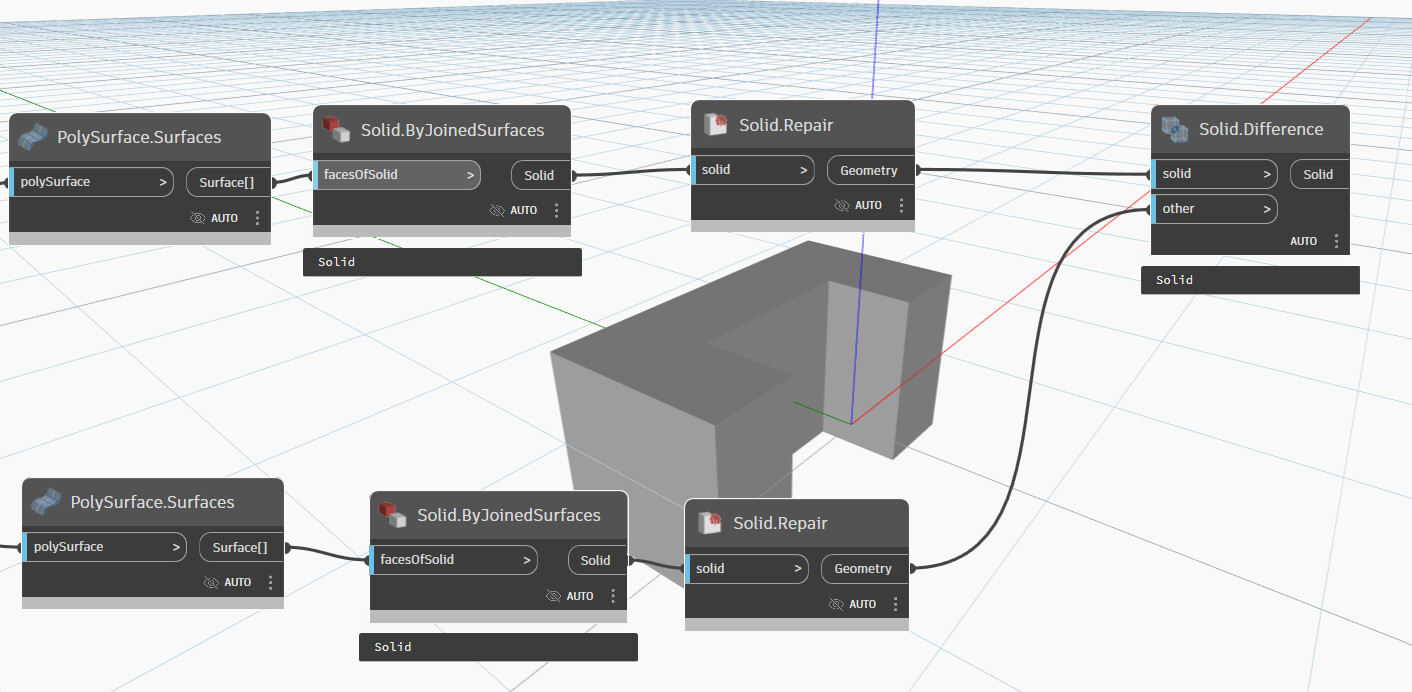The height and width of the screenshot is (692, 1412).
Task: Click Solid output port on lower Solid.ByJoinedSurfaces
Action: click(597, 560)
